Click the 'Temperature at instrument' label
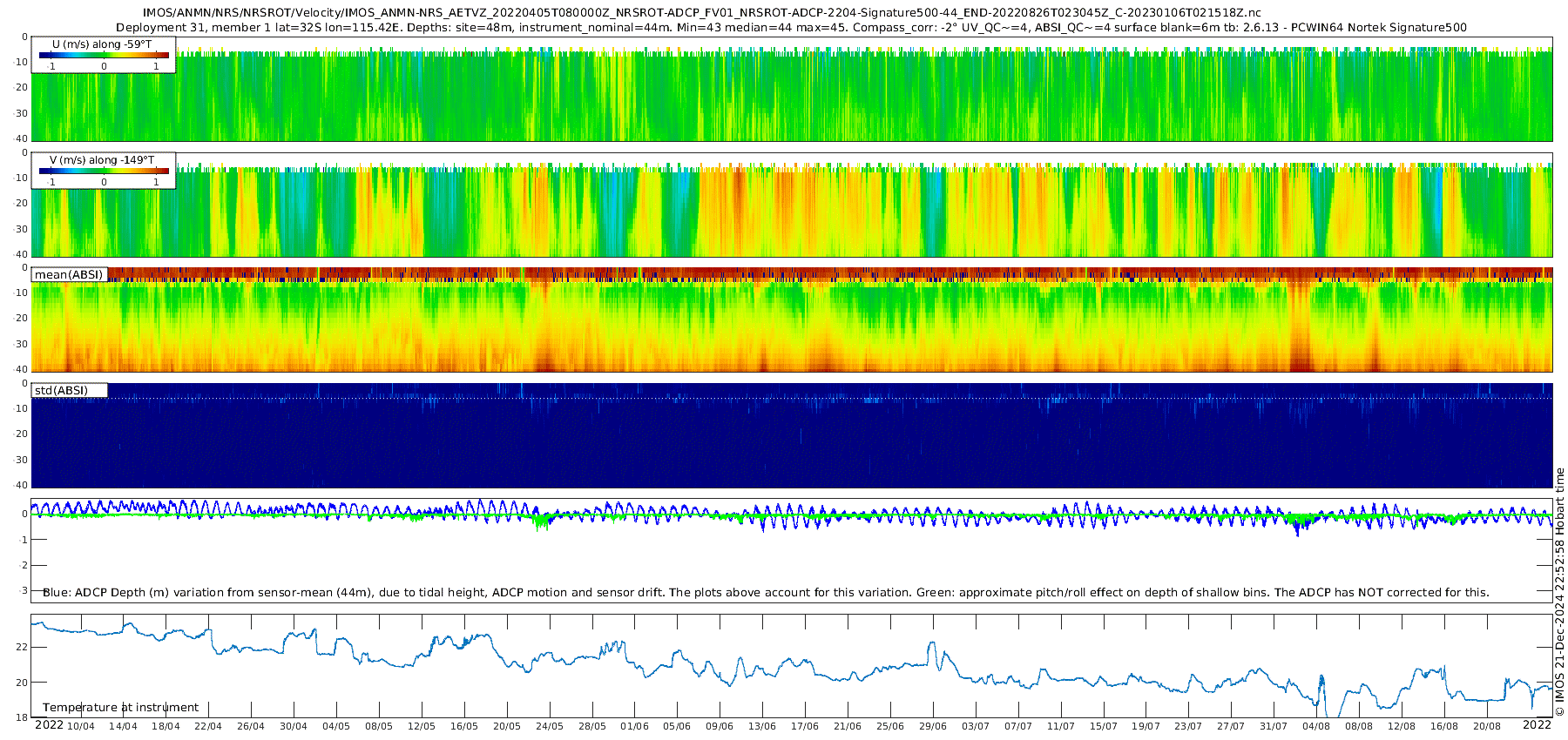 [x=120, y=707]
